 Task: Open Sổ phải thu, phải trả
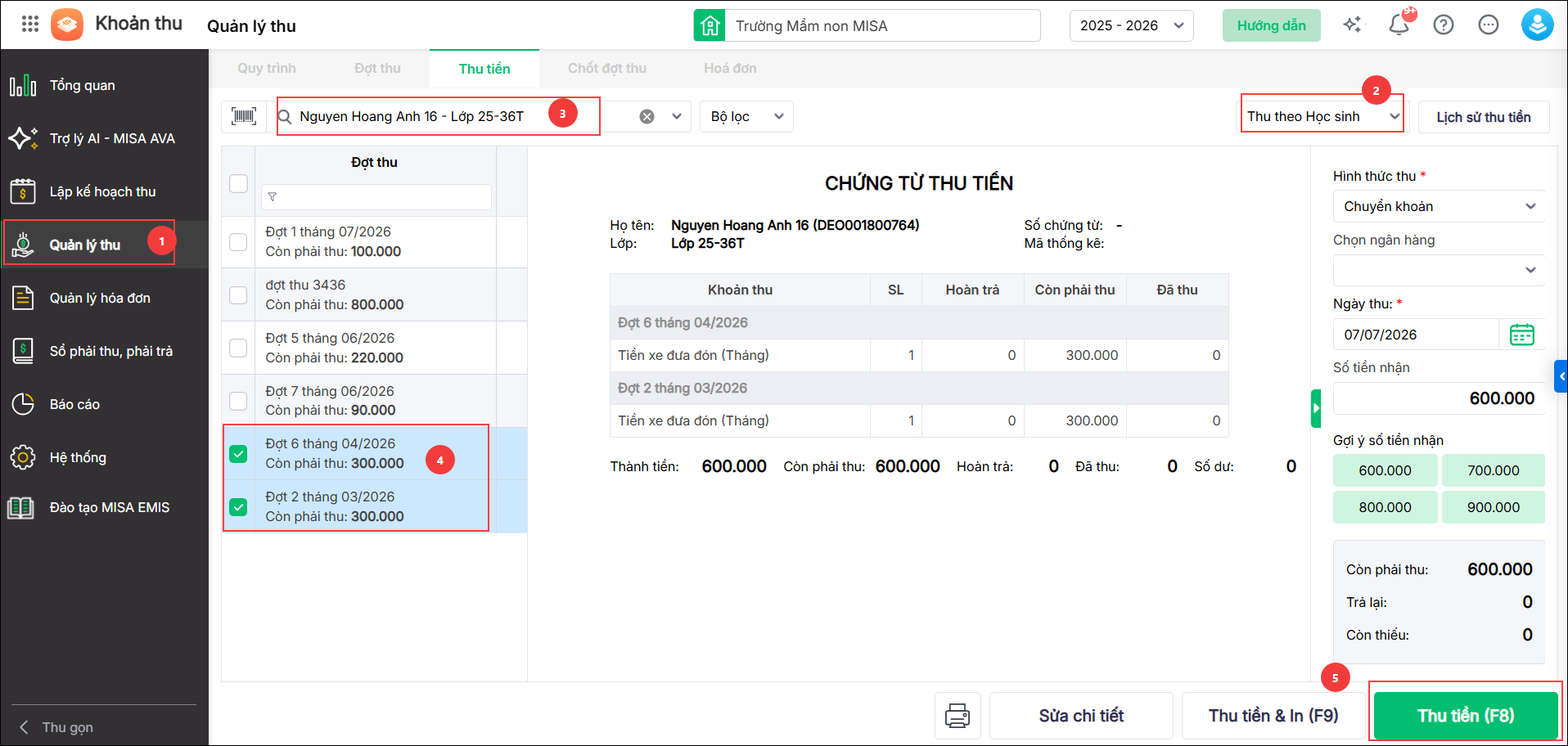[x=104, y=351]
